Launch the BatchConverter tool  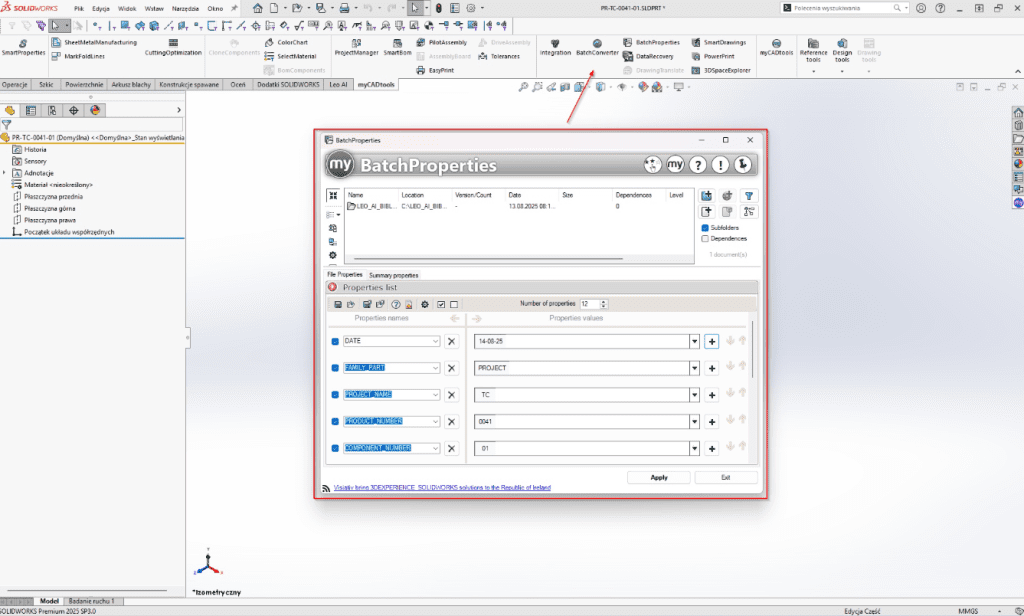(597, 48)
